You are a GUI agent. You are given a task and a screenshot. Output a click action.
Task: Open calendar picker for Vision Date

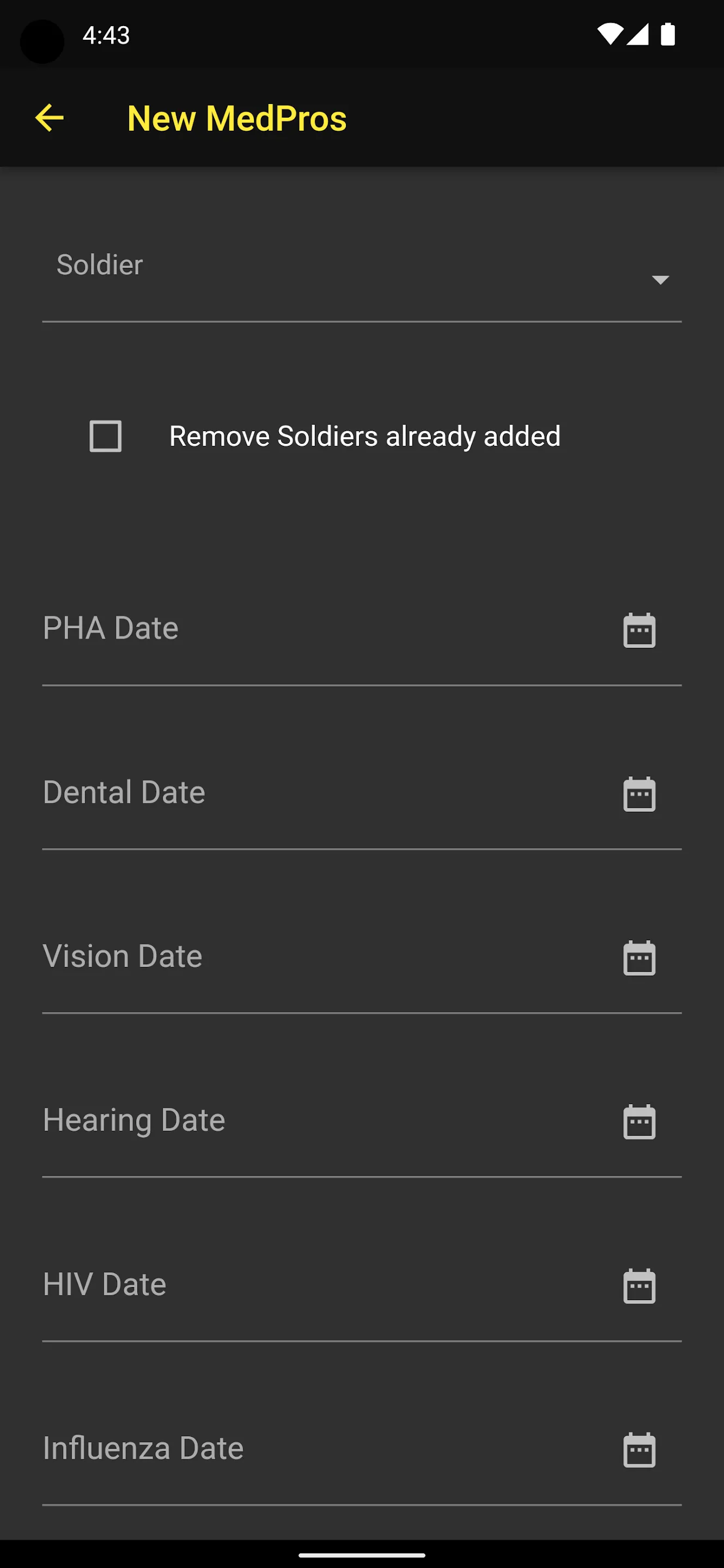(x=640, y=958)
